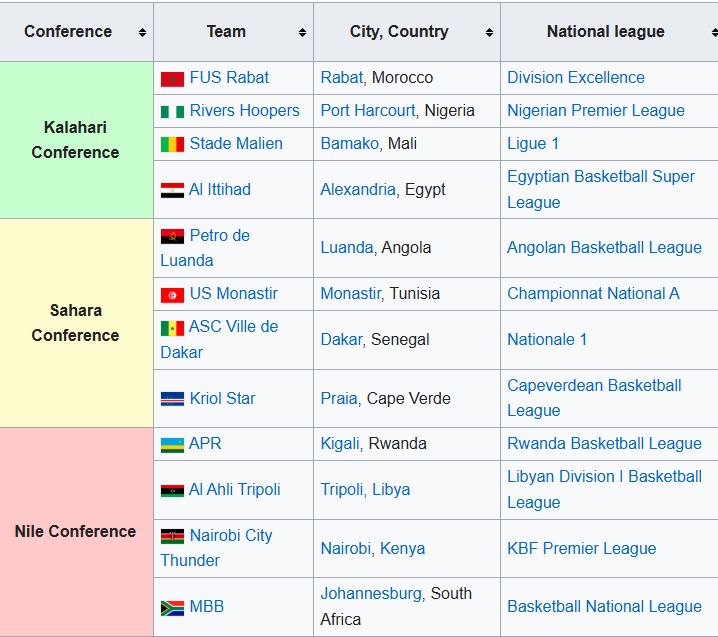Click the Angola flag beside Petro de Luanda
The height and width of the screenshot is (637, 718).
coord(172,237)
